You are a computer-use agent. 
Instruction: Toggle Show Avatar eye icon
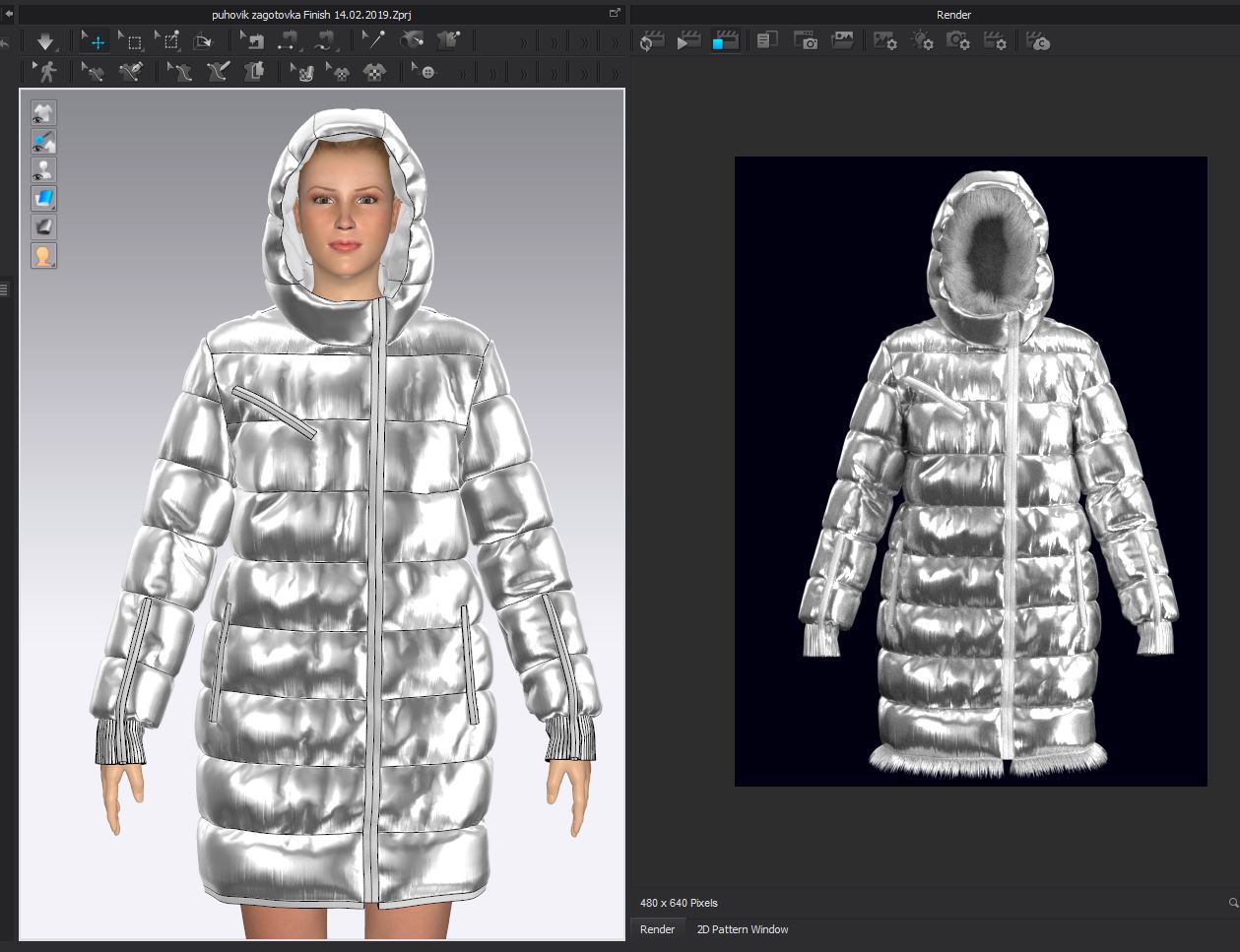(x=43, y=170)
